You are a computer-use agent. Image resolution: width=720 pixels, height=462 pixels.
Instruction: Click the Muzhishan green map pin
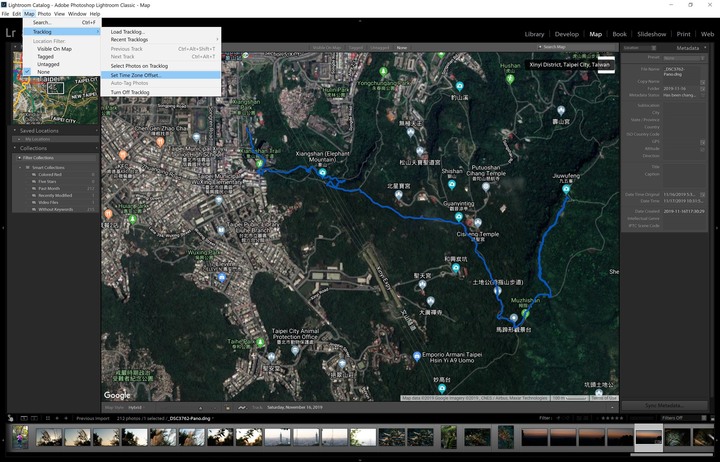tap(525, 314)
